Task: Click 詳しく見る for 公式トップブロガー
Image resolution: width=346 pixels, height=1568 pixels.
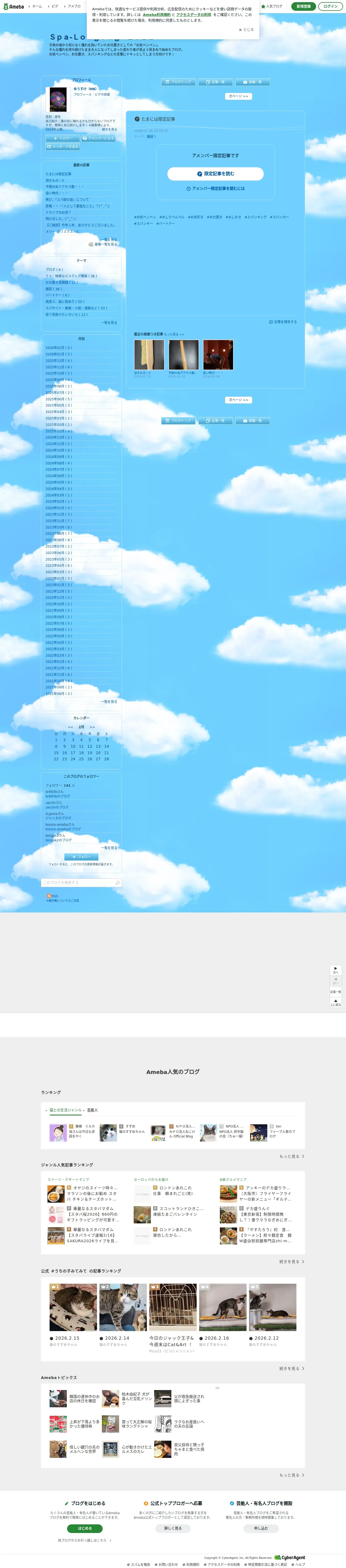Action: tap(173, 1528)
